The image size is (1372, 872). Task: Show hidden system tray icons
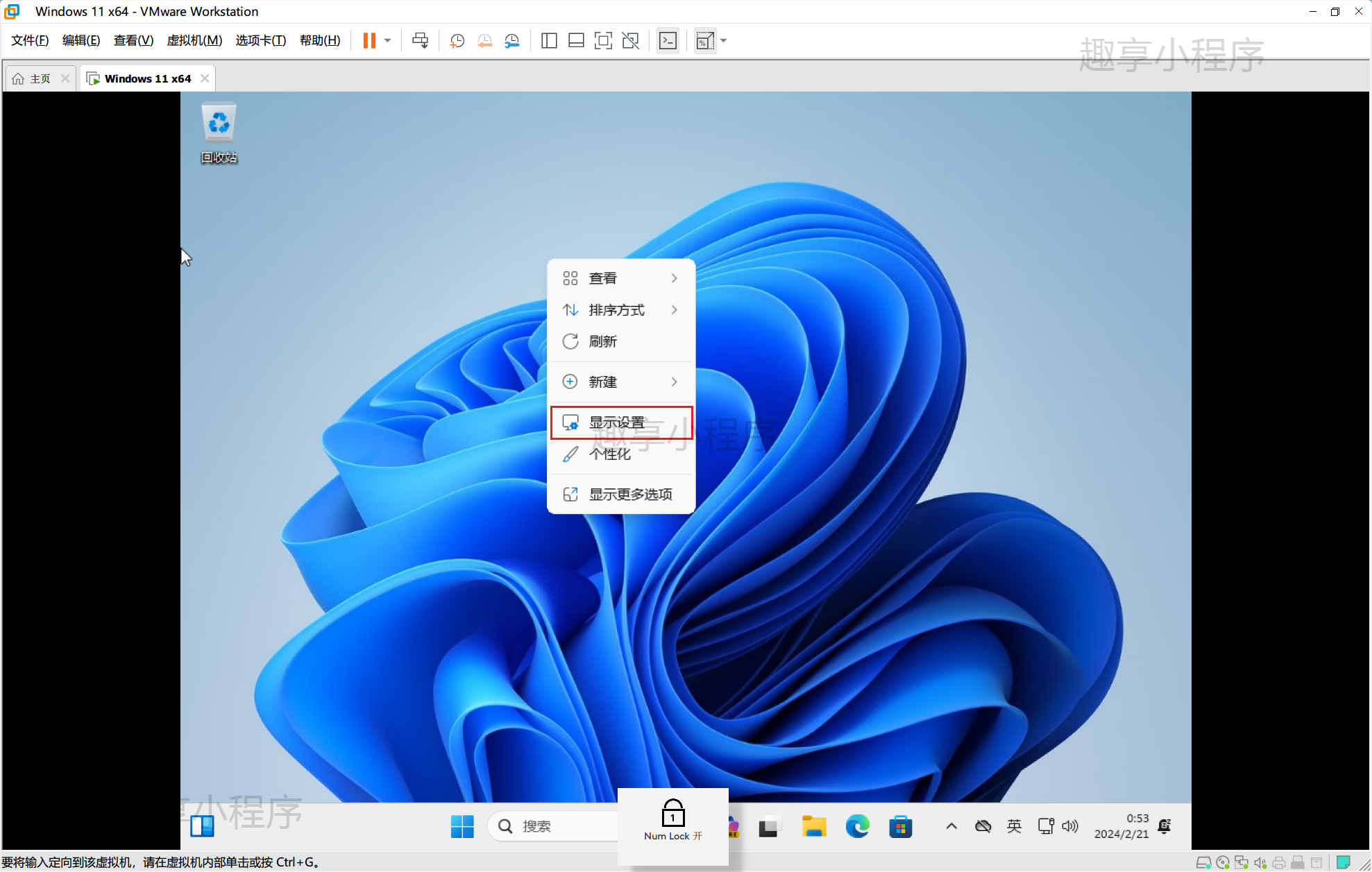click(x=951, y=826)
